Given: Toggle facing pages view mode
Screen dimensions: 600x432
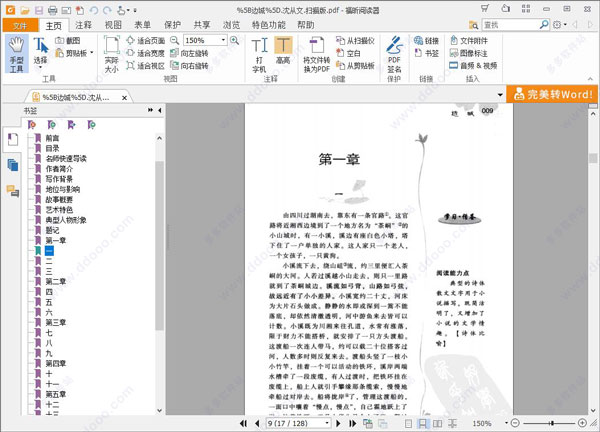Looking at the screenshot, I should pos(437,423).
